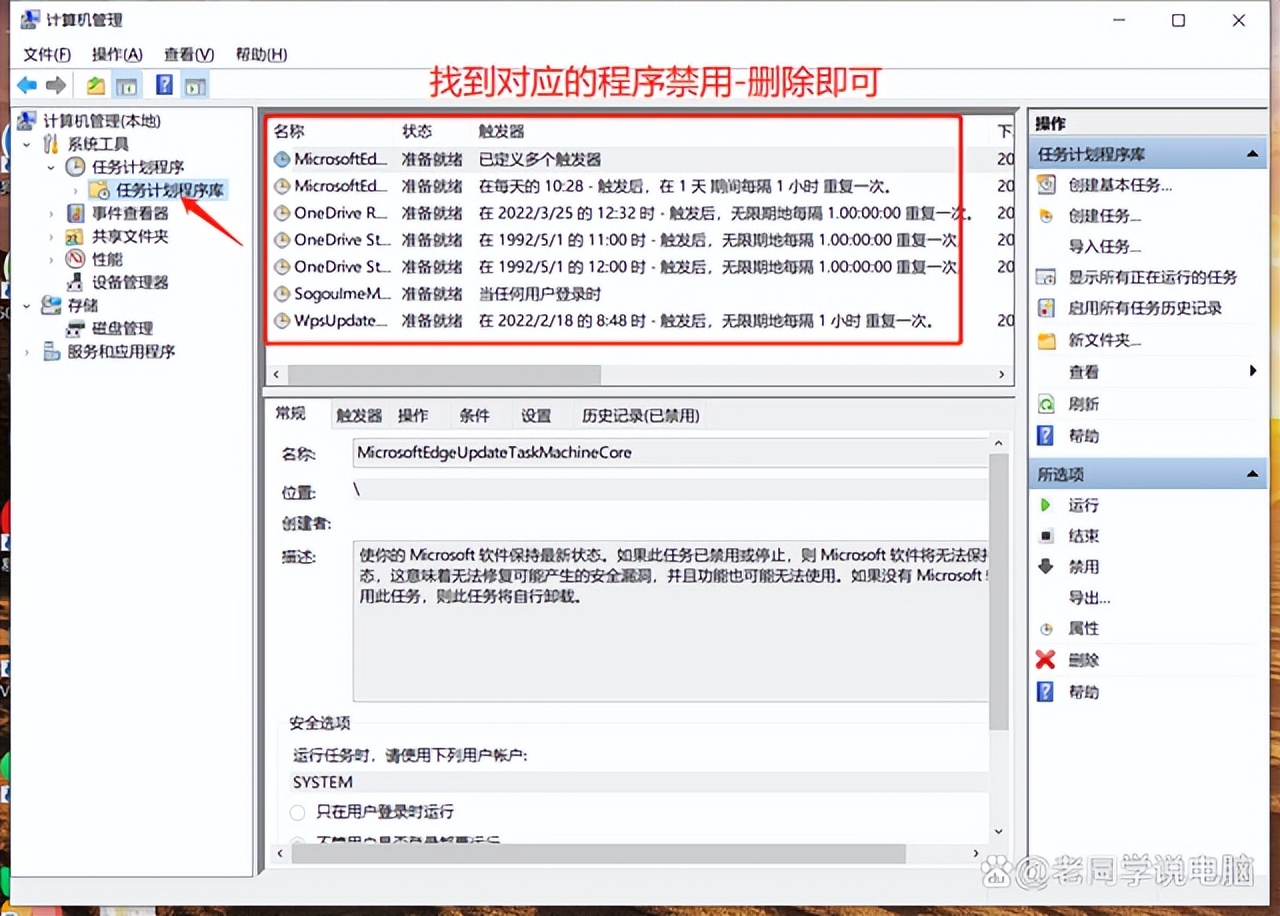This screenshot has width=1280, height=916.
Task: Switch to the 设置 tab
Action: (x=536, y=415)
